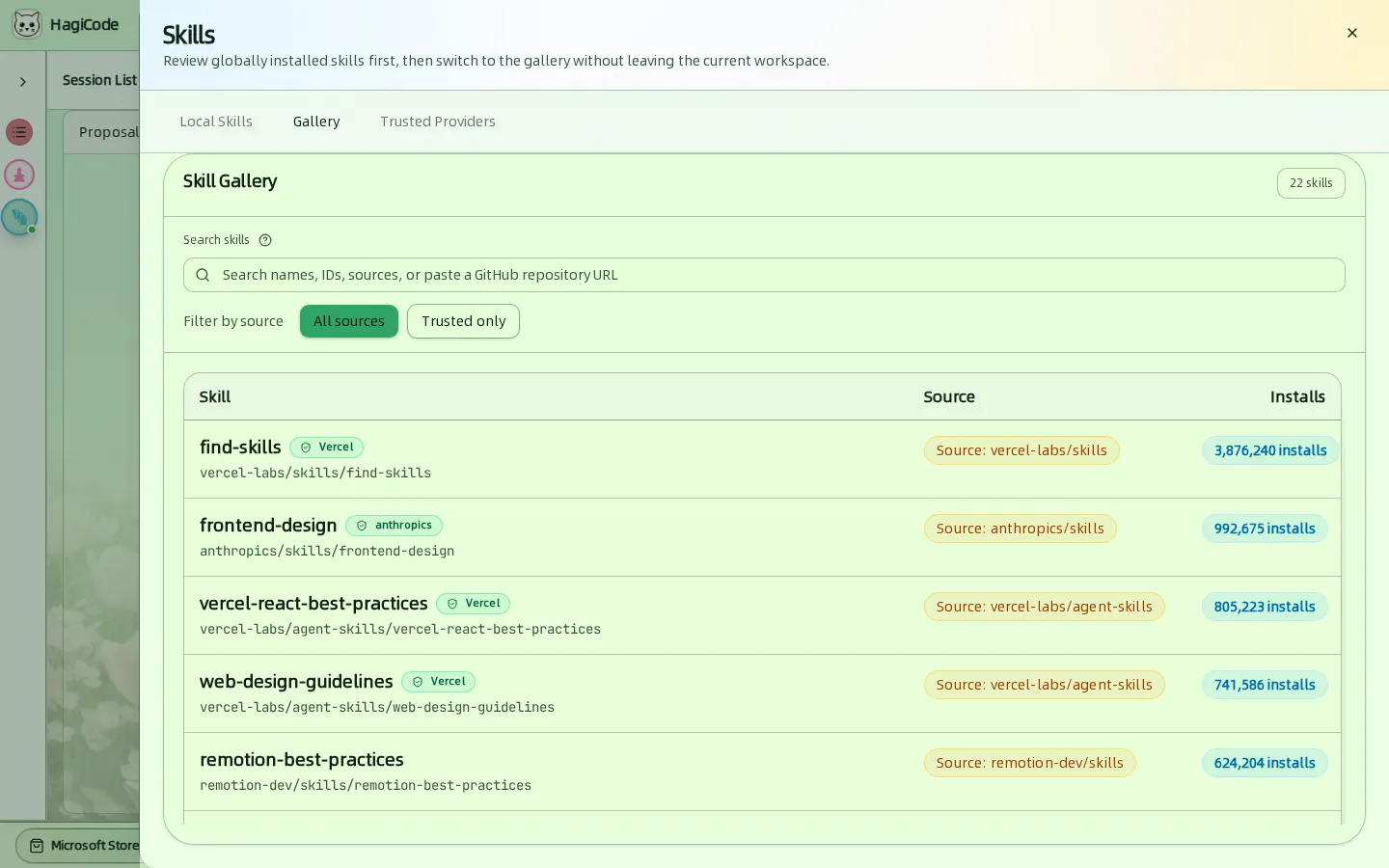Enable the Trusted only filter
Viewport: 1389px width, 868px height.
point(463,321)
